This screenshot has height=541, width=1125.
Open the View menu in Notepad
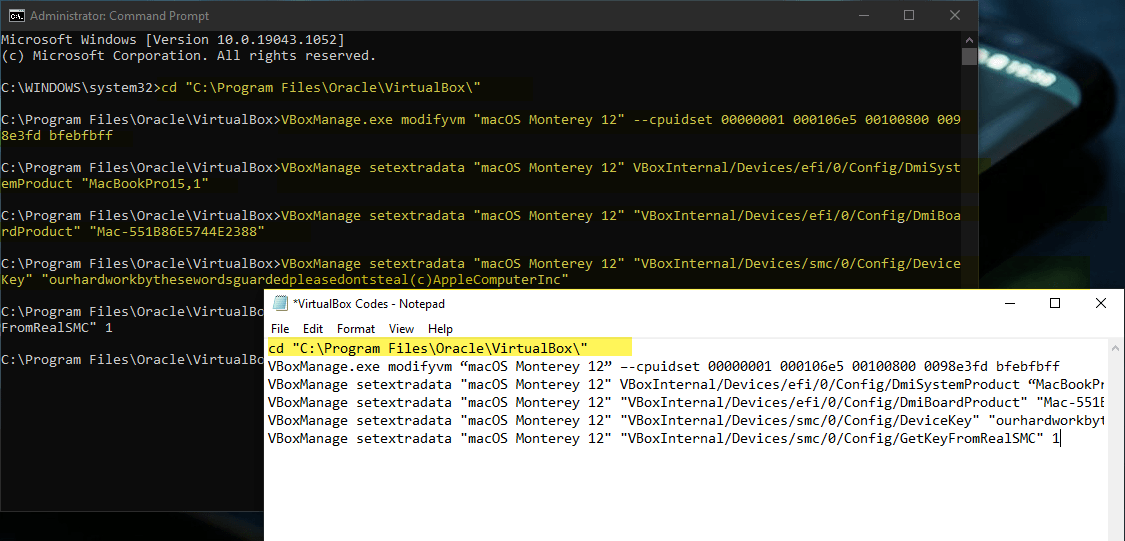(x=401, y=329)
